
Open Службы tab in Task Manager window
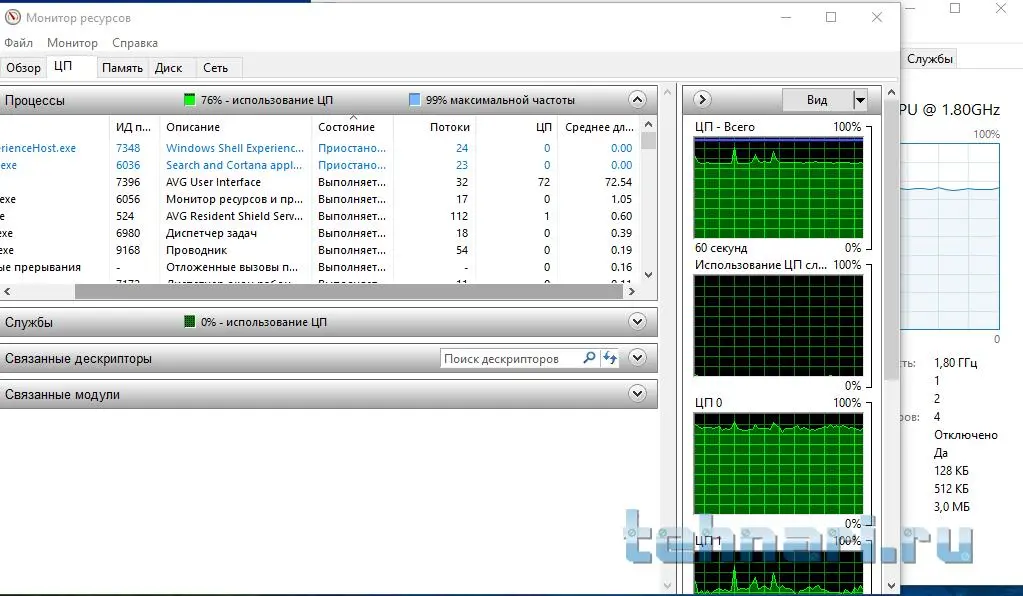(930, 59)
